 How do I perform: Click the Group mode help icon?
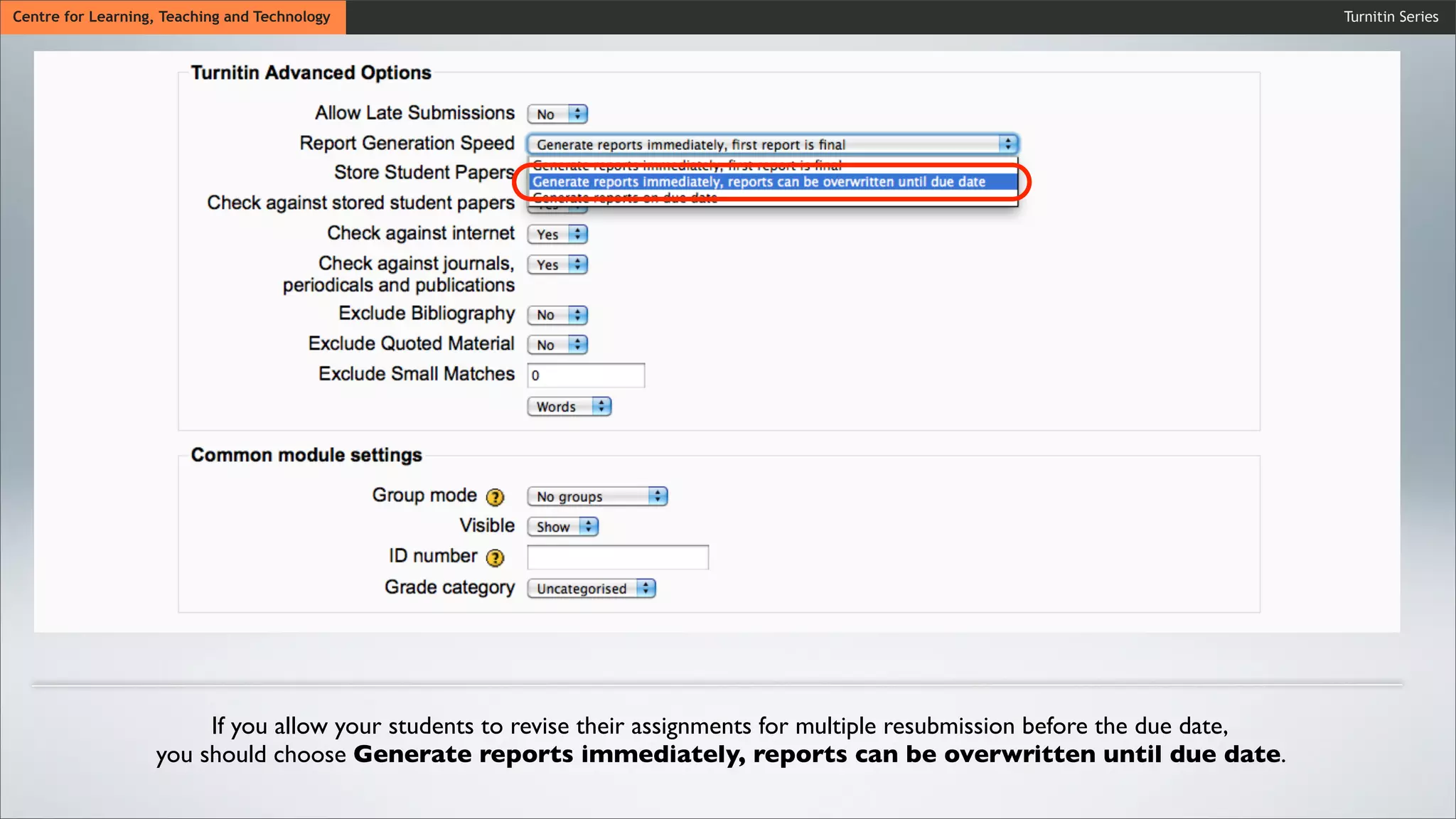coord(495,497)
